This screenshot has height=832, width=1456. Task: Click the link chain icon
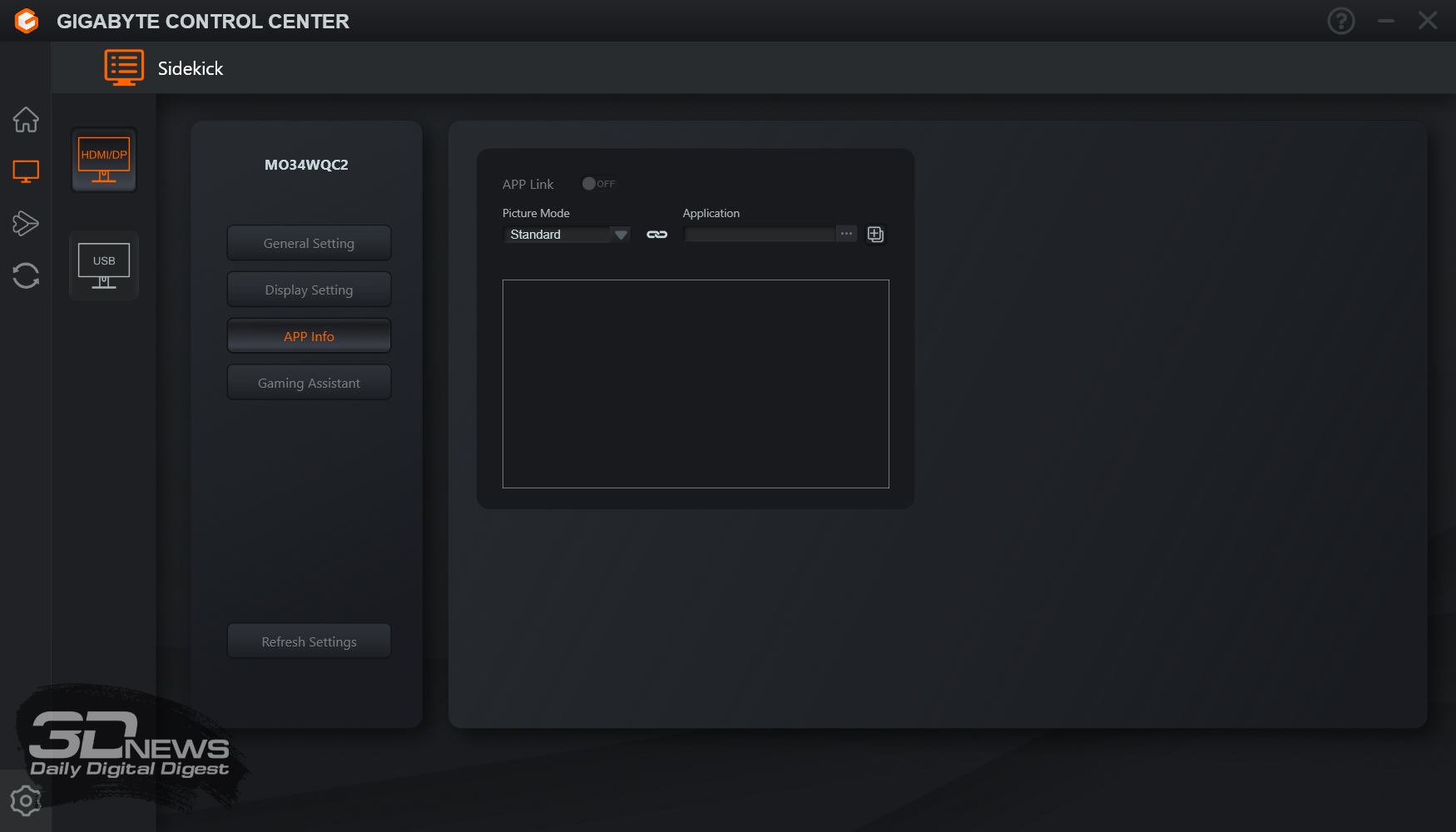click(657, 235)
